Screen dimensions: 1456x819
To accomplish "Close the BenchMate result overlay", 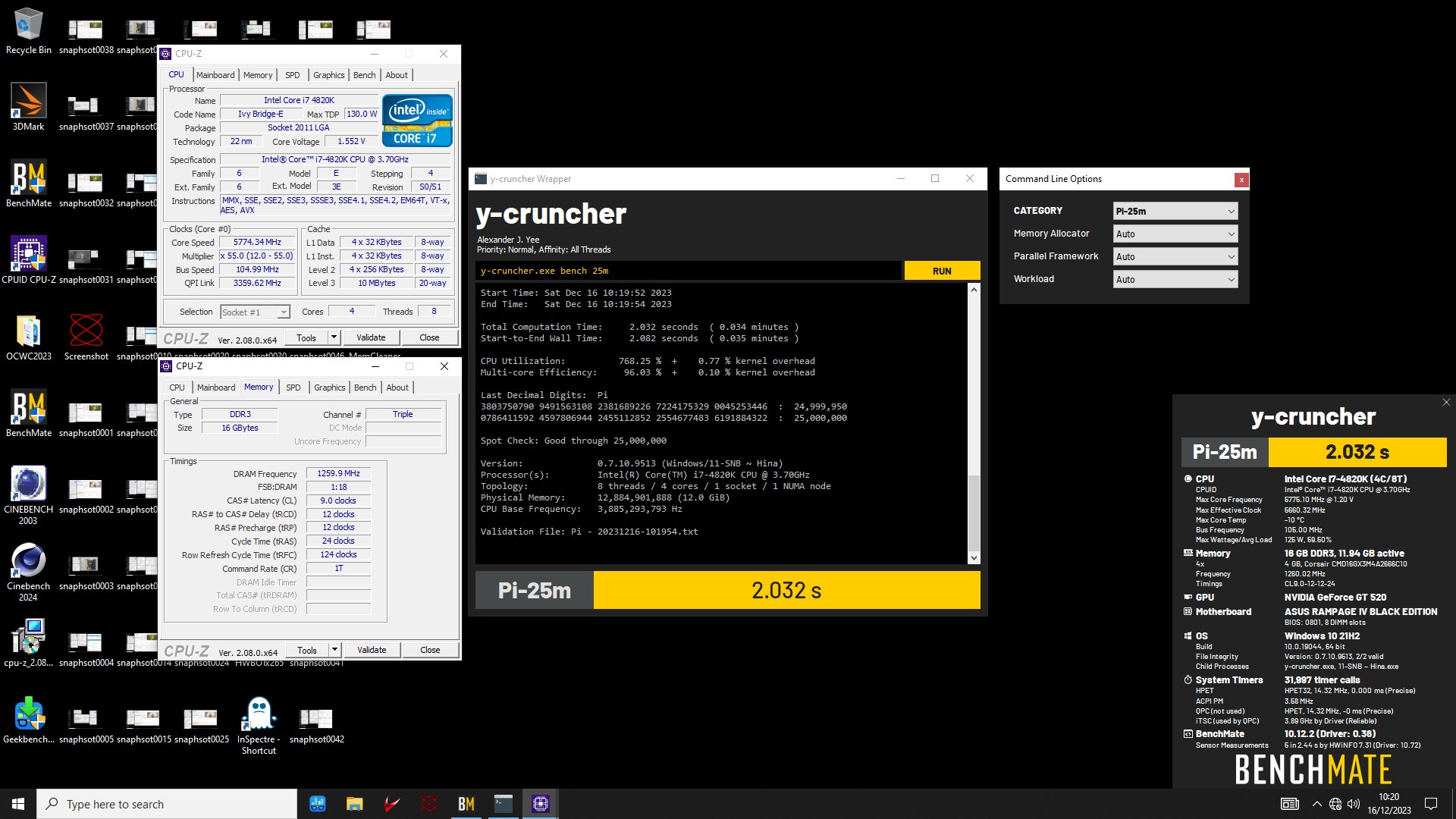I will [x=1446, y=403].
